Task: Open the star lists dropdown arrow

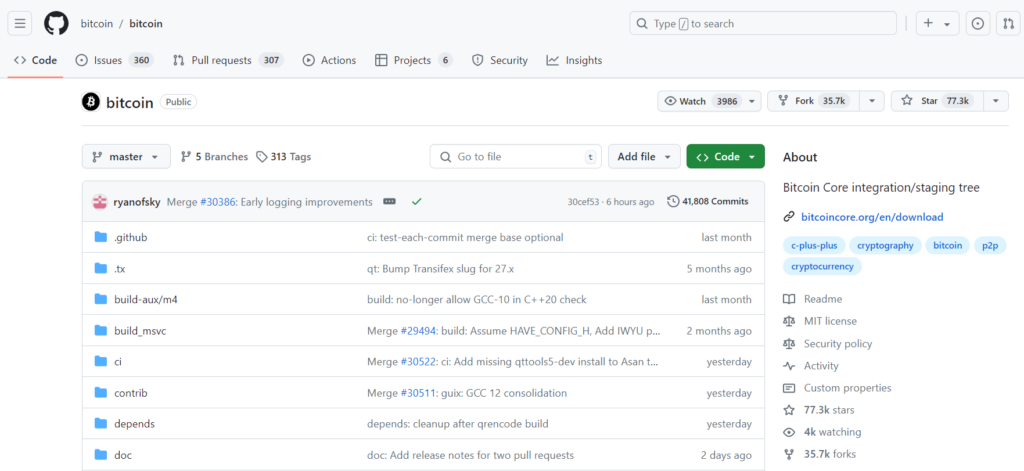Action: click(x=995, y=101)
